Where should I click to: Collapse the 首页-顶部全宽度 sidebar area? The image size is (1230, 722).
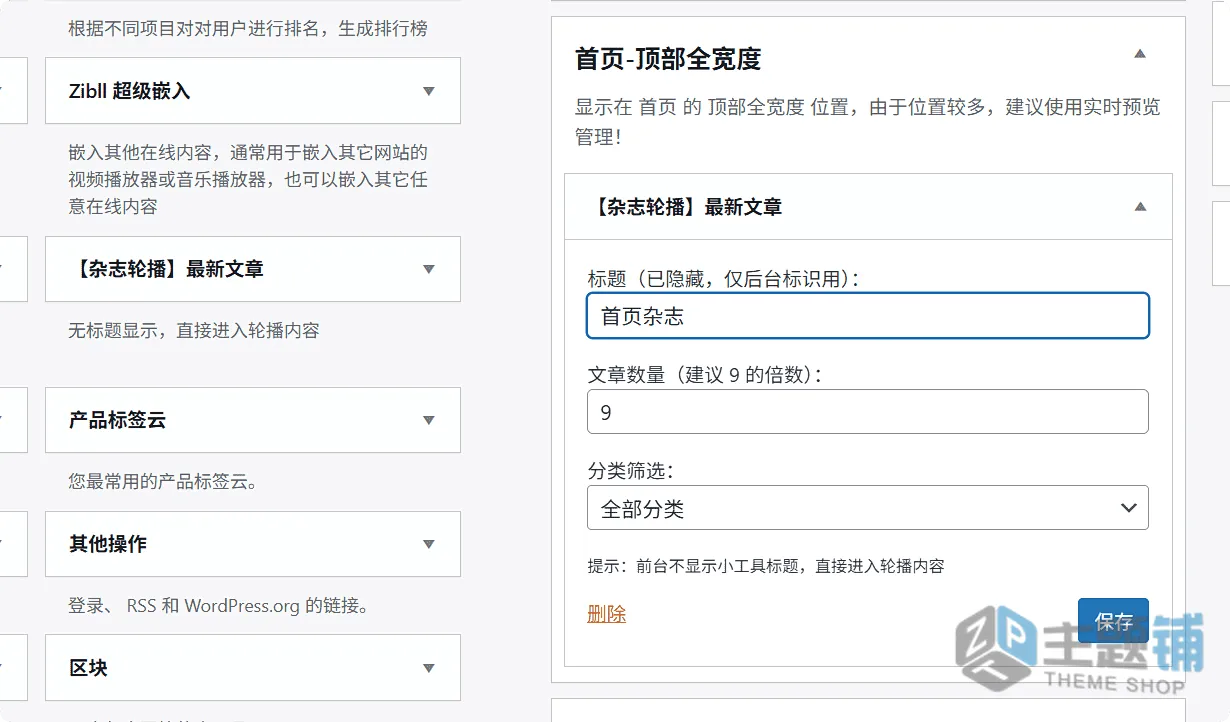click(1140, 54)
